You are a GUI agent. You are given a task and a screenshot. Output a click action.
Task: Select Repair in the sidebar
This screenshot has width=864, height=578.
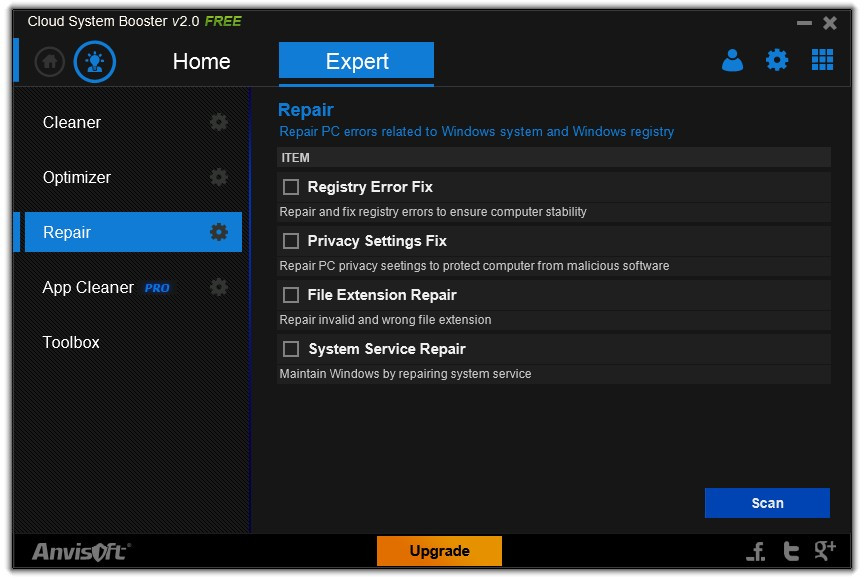point(133,232)
